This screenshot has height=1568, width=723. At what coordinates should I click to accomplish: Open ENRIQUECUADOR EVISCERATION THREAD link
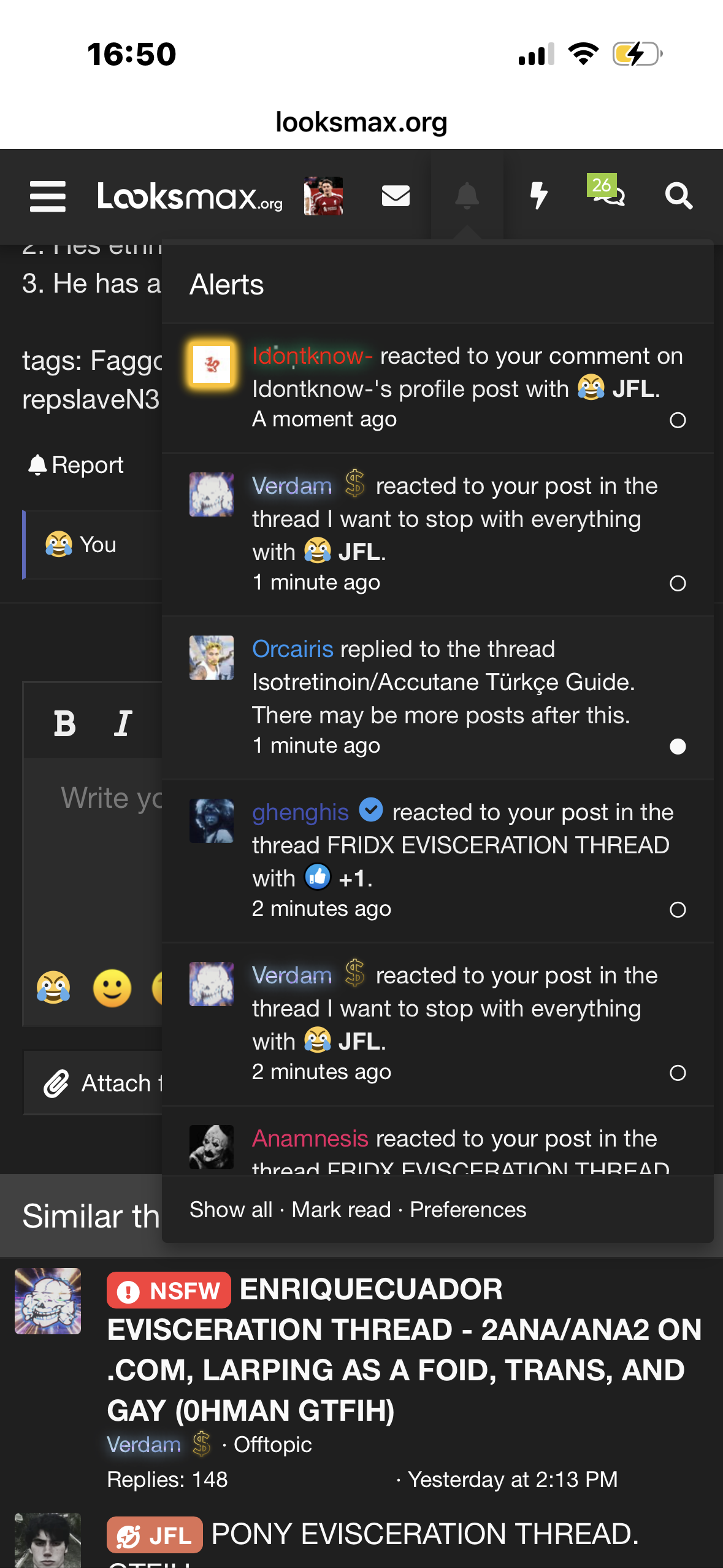pyautogui.click(x=404, y=1350)
